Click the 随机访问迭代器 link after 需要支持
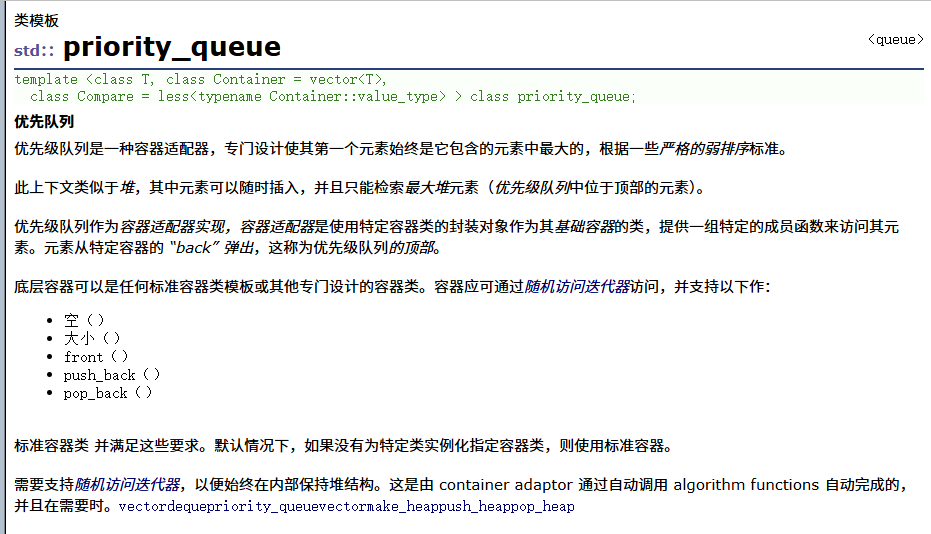 pyautogui.click(x=127, y=485)
